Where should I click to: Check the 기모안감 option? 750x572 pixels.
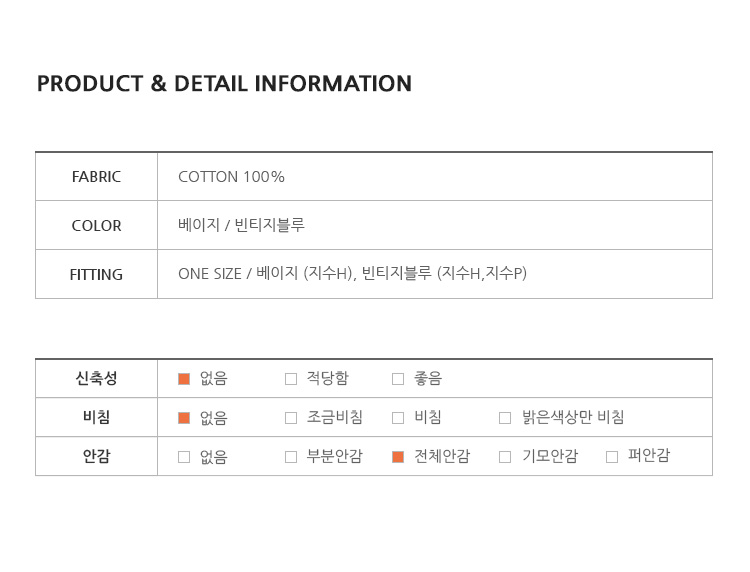click(505, 457)
